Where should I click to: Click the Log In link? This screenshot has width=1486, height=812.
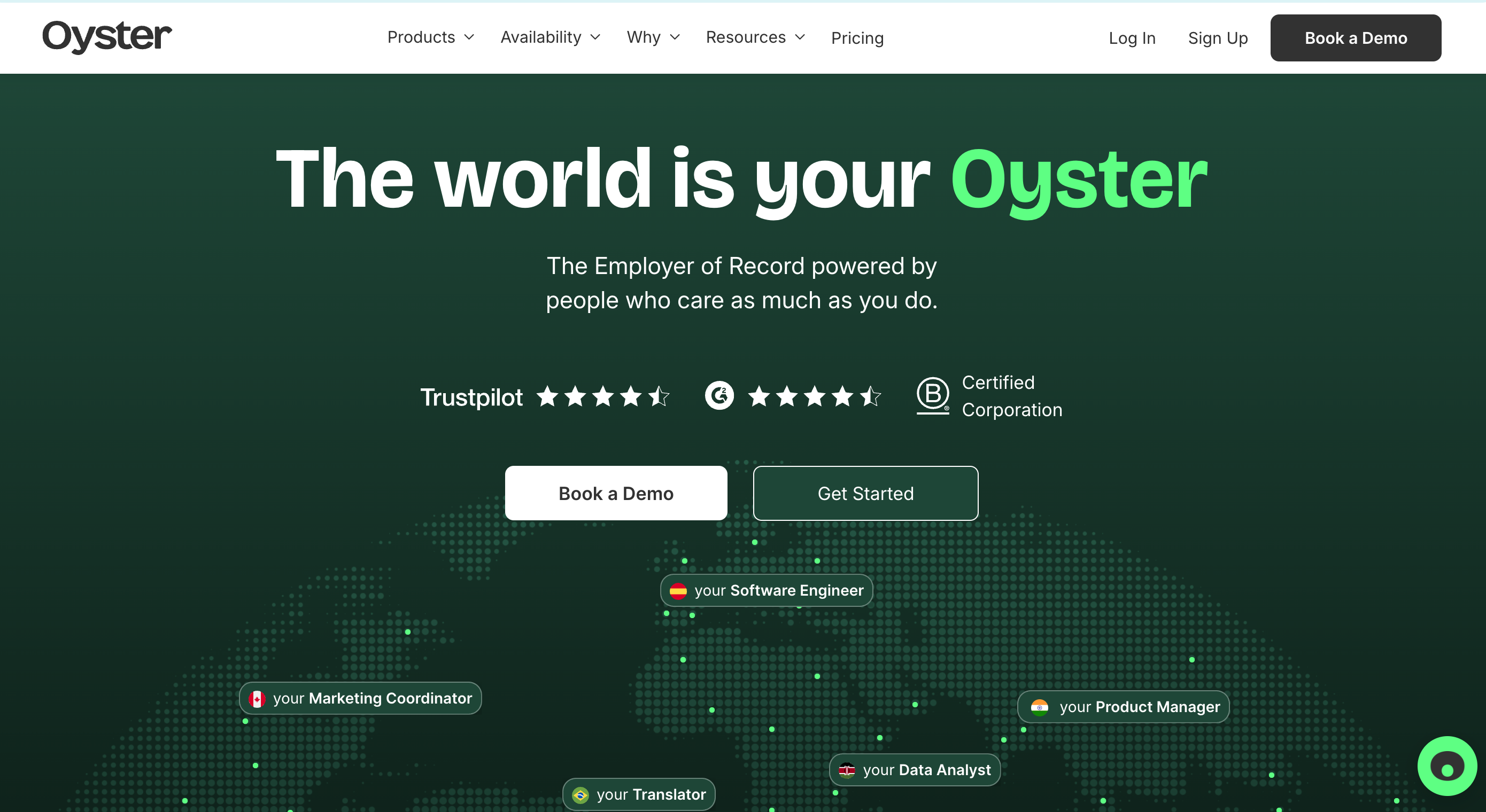[1132, 38]
